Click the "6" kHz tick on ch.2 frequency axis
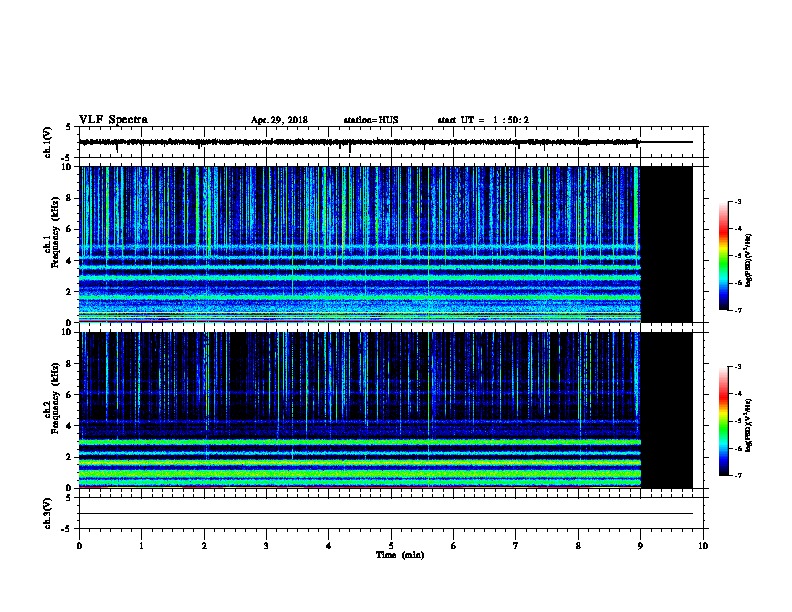This screenshot has height=612, width=792. 70,395
